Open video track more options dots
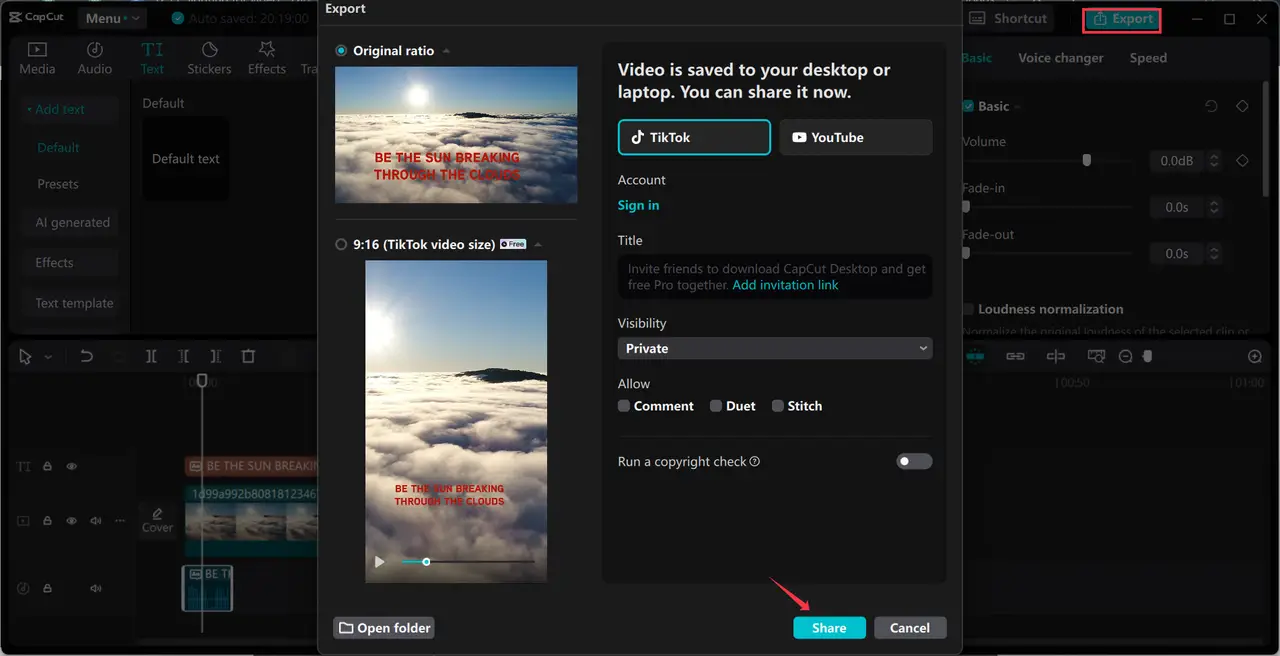The image size is (1280, 656). 121,521
